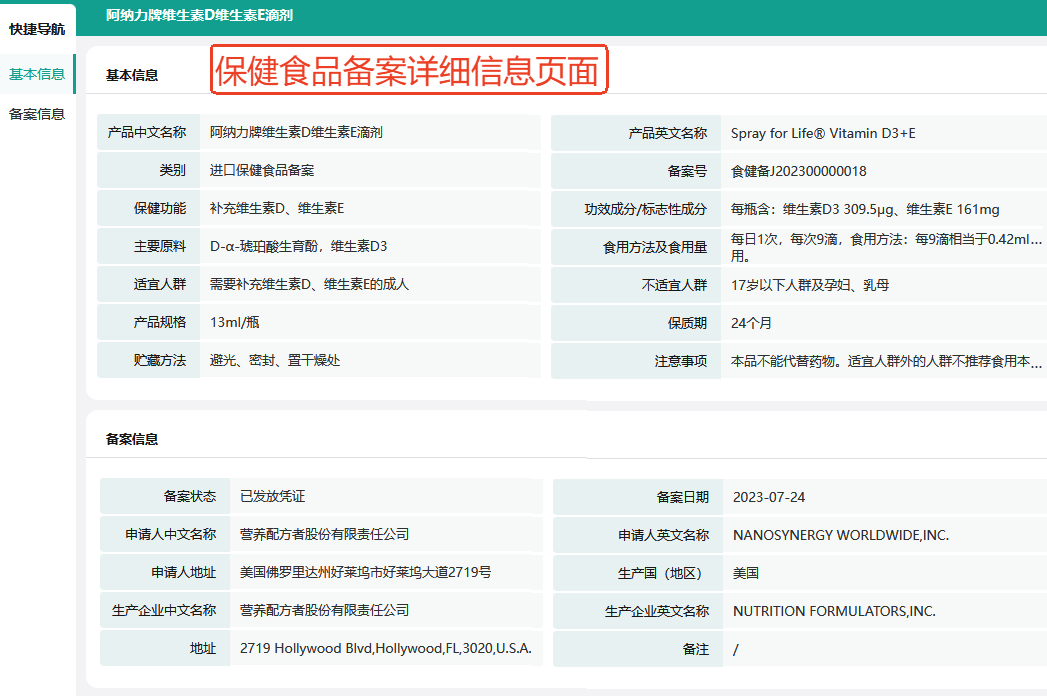
Task: Click the red 保健食品备案详细信息页面 annotation box
Action: pyautogui.click(x=409, y=71)
